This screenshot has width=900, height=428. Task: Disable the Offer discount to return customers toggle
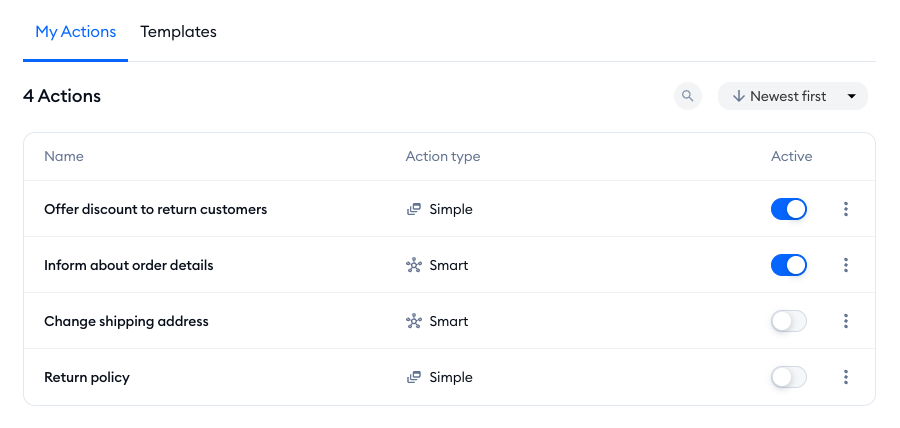789,209
